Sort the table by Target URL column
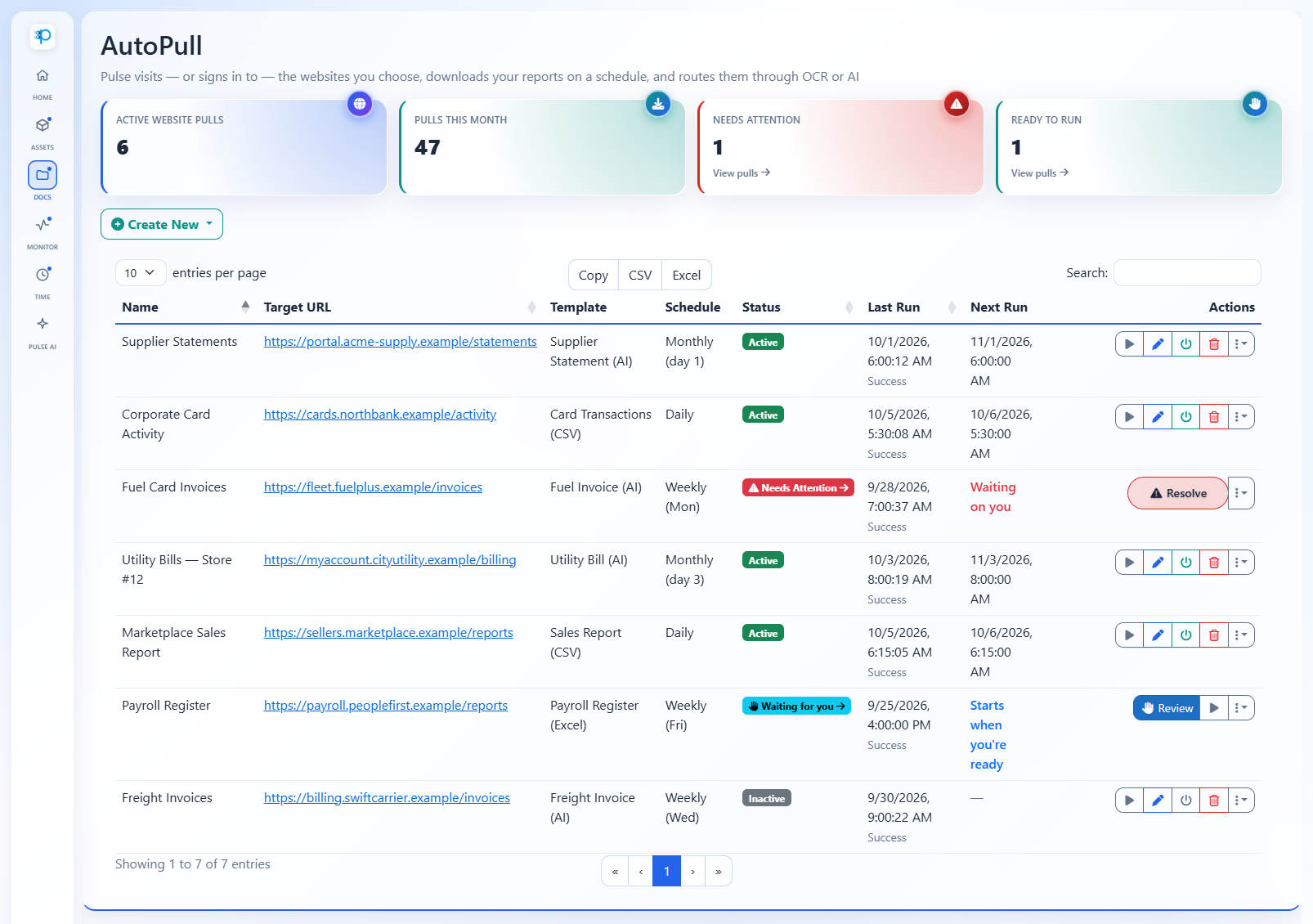This screenshot has width=1313, height=924. point(400,307)
